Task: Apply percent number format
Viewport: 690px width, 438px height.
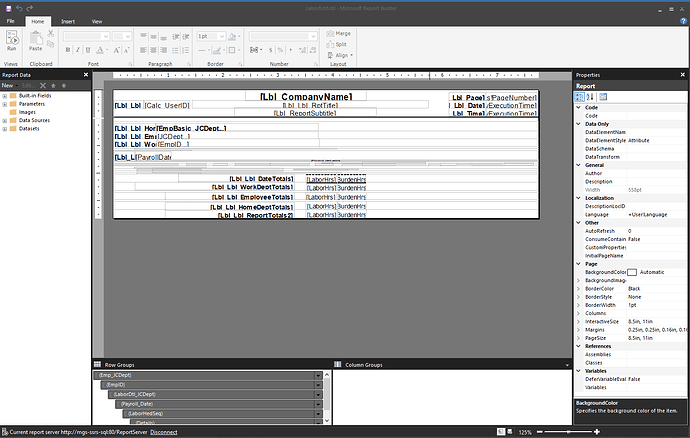Action: (280, 50)
